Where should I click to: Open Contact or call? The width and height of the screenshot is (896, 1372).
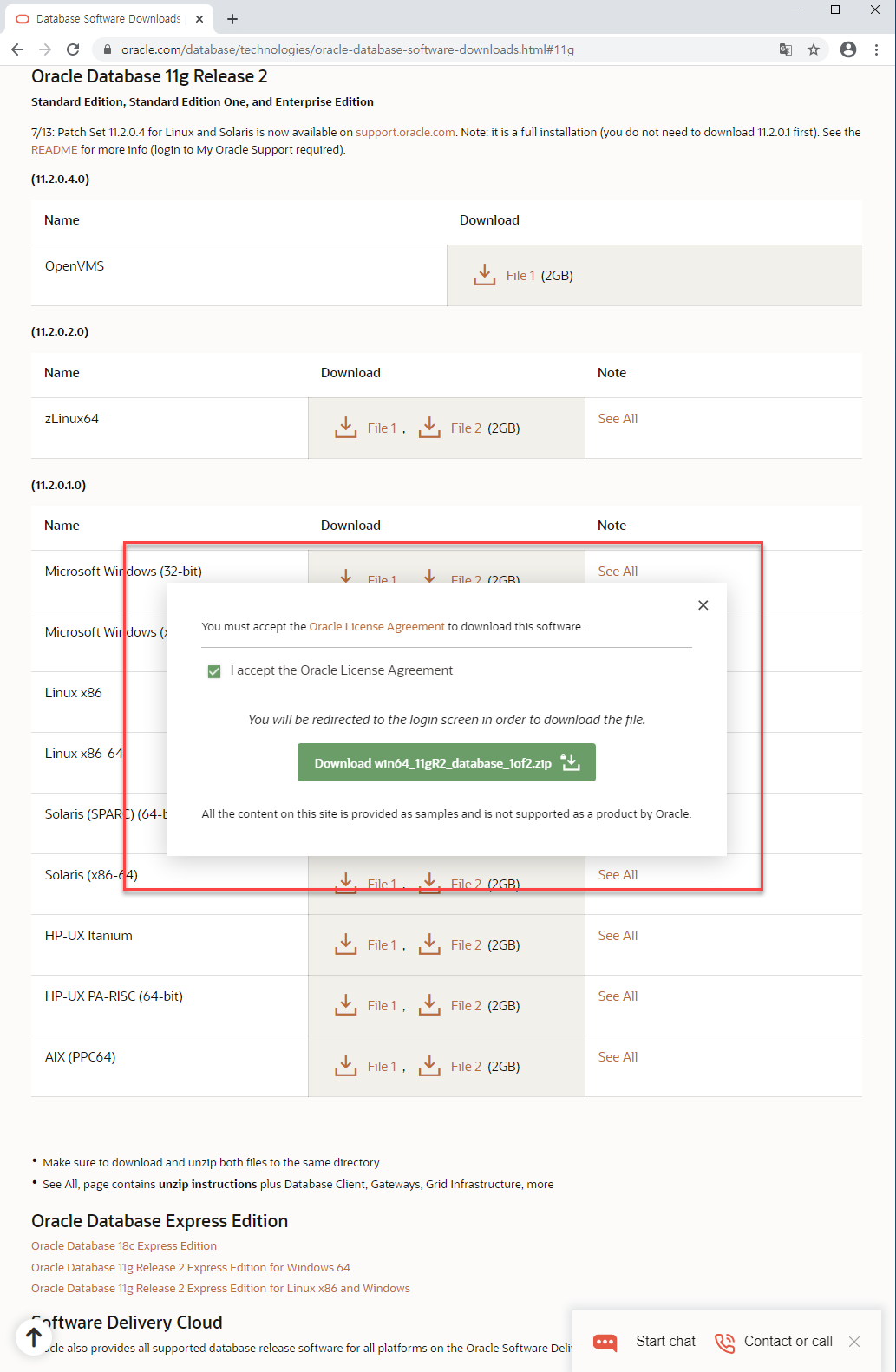point(788,1342)
